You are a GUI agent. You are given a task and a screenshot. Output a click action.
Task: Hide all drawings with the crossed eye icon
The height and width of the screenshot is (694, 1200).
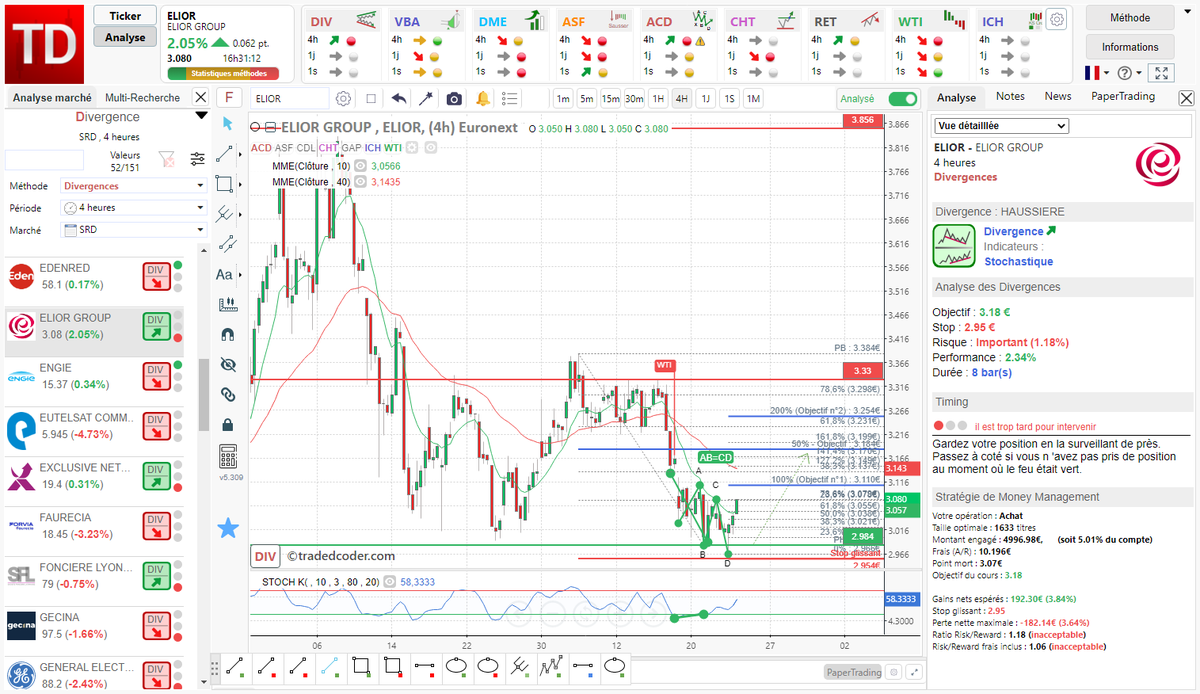coord(227,364)
